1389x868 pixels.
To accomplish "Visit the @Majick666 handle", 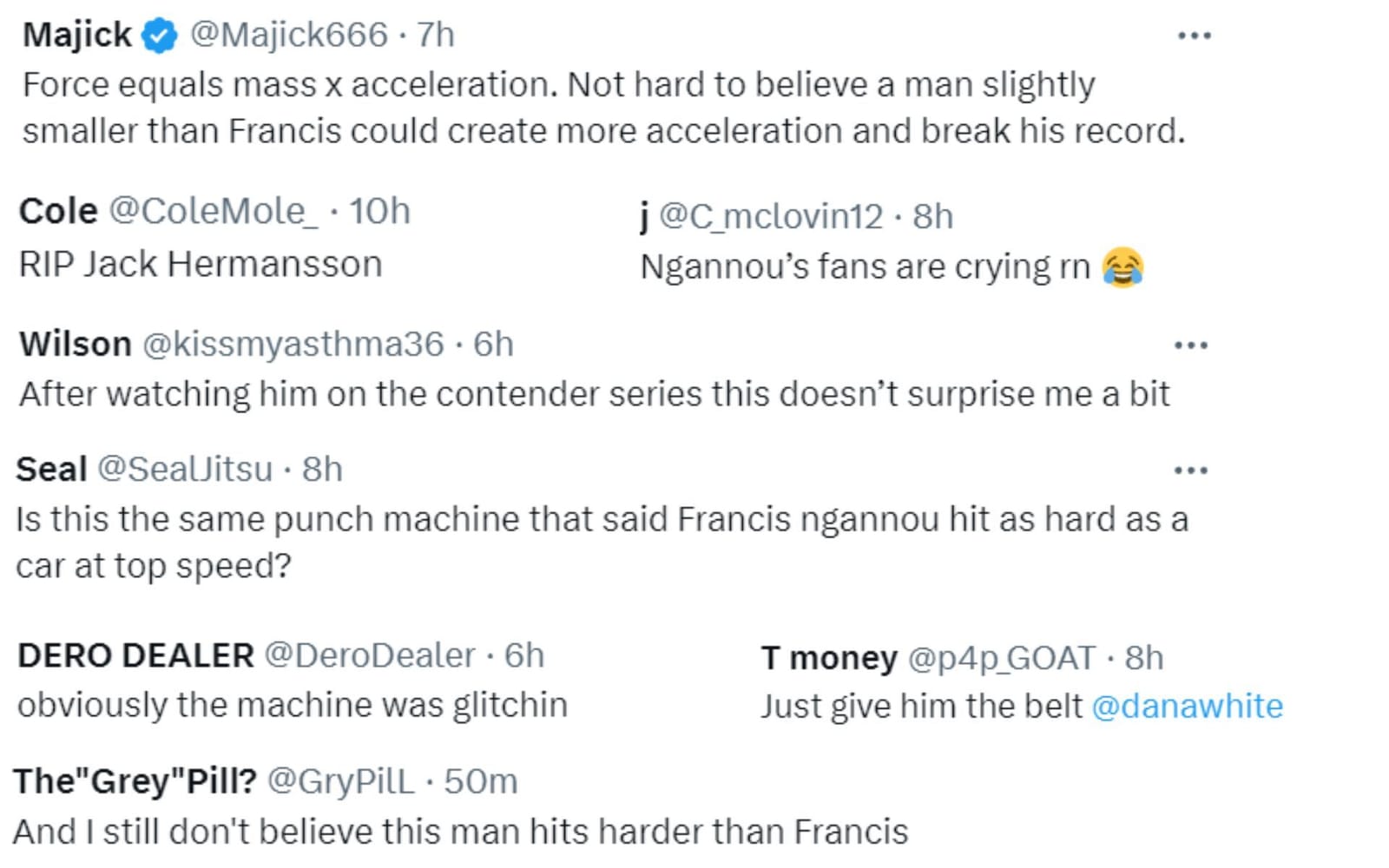I will point(288,36).
